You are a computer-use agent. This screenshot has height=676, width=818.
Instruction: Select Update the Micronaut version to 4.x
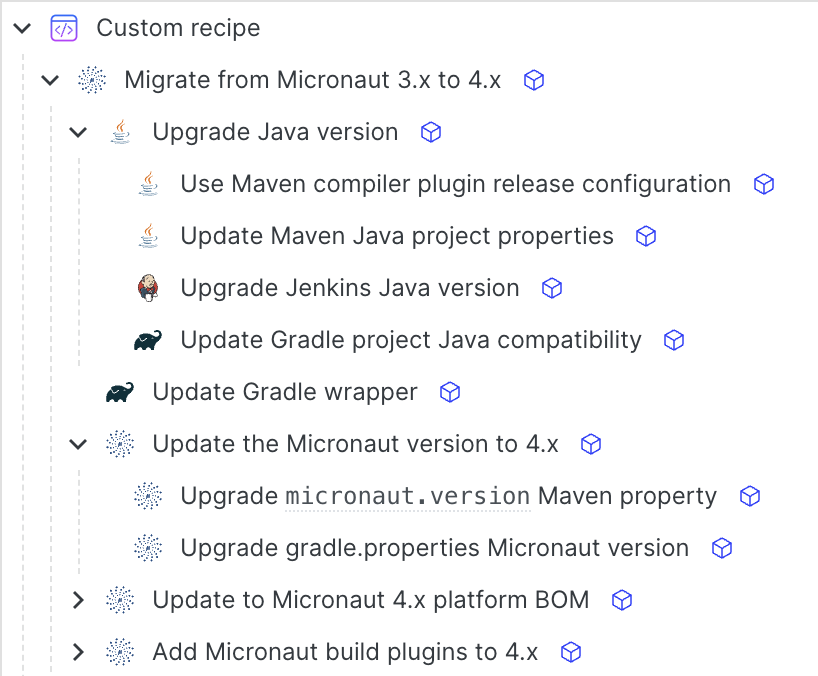pos(355,444)
